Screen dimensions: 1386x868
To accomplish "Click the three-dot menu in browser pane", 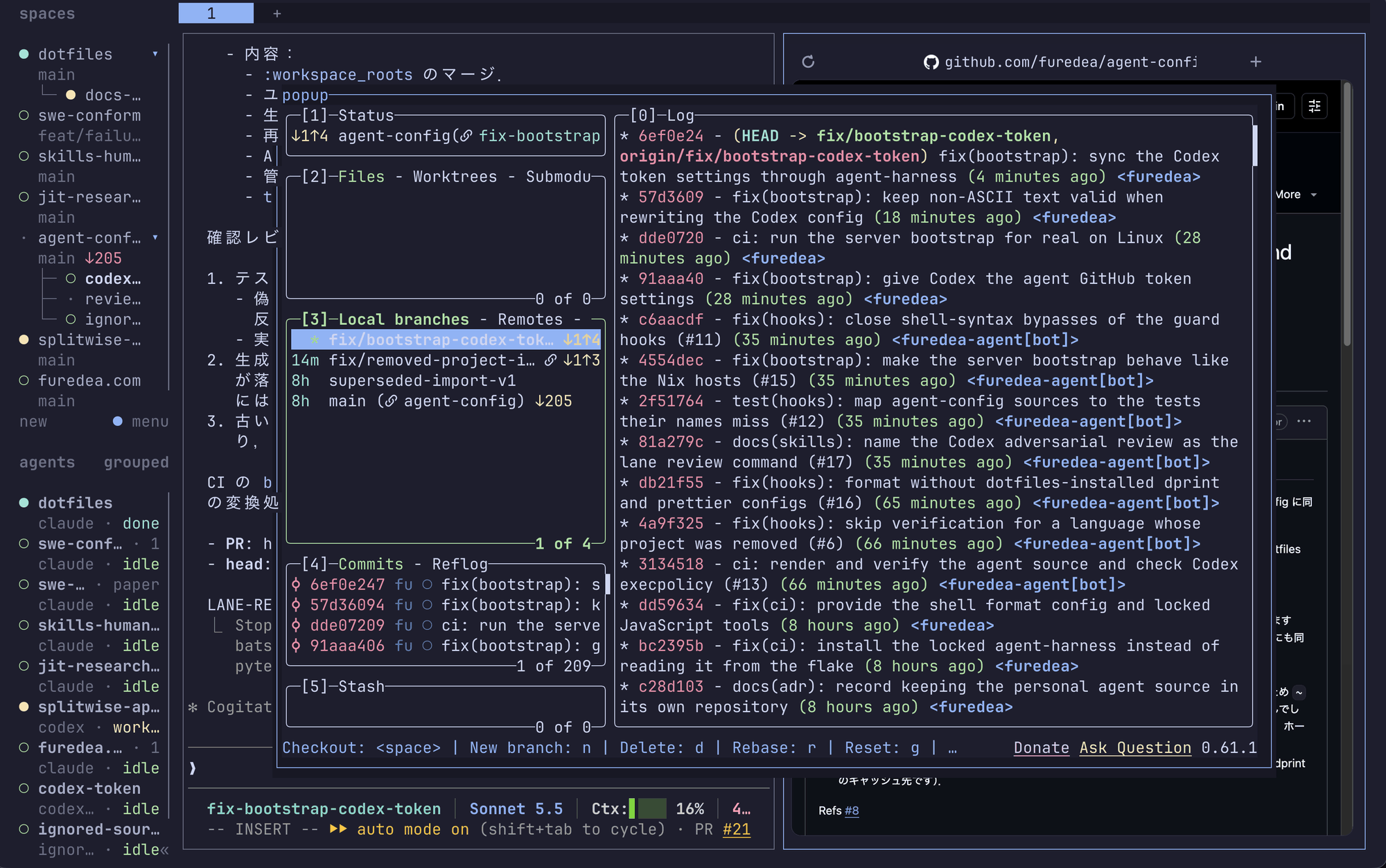I will coord(1304,421).
